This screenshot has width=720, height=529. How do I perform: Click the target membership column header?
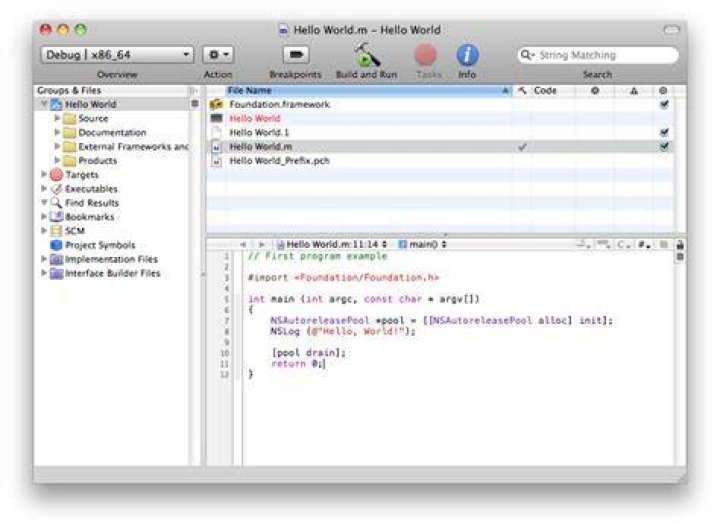663,90
